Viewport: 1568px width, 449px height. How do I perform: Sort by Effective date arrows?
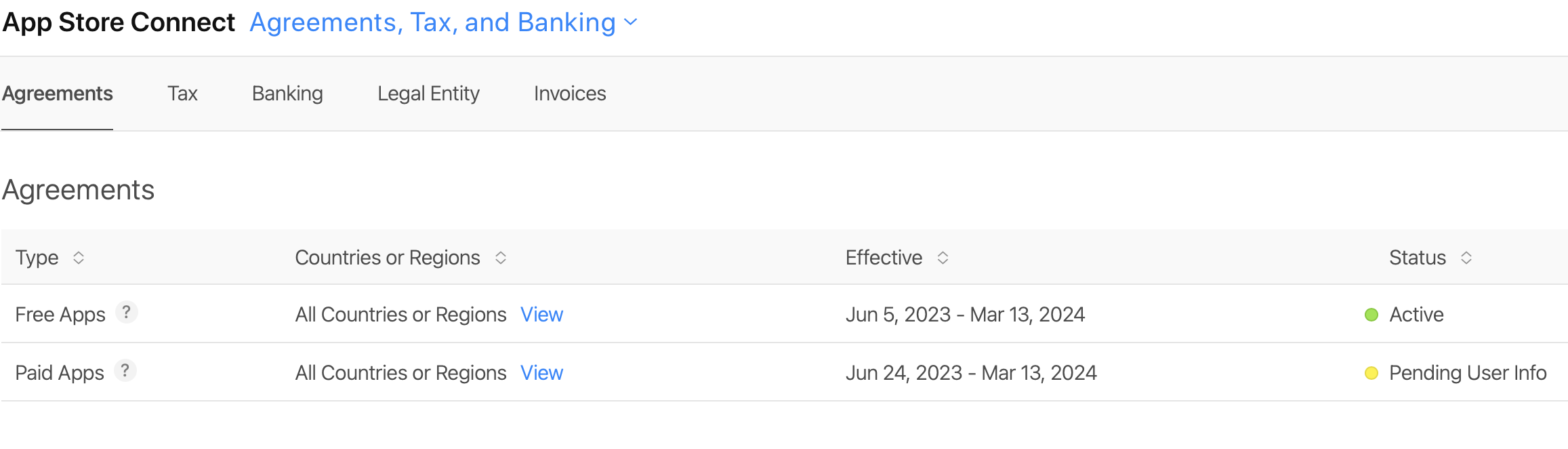click(943, 258)
